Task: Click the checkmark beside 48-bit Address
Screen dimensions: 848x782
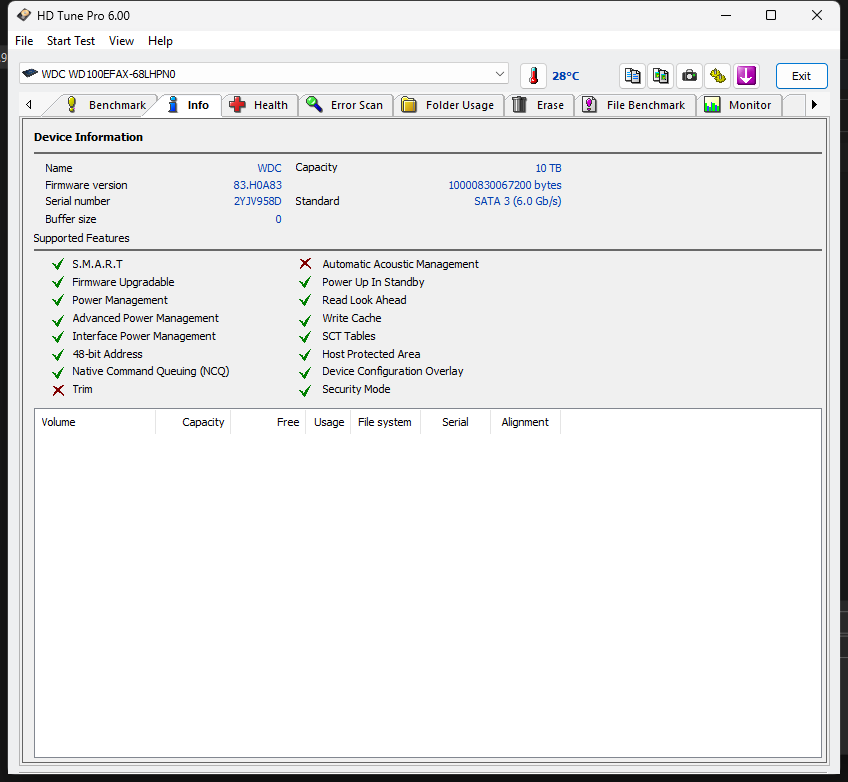Action: click(58, 355)
